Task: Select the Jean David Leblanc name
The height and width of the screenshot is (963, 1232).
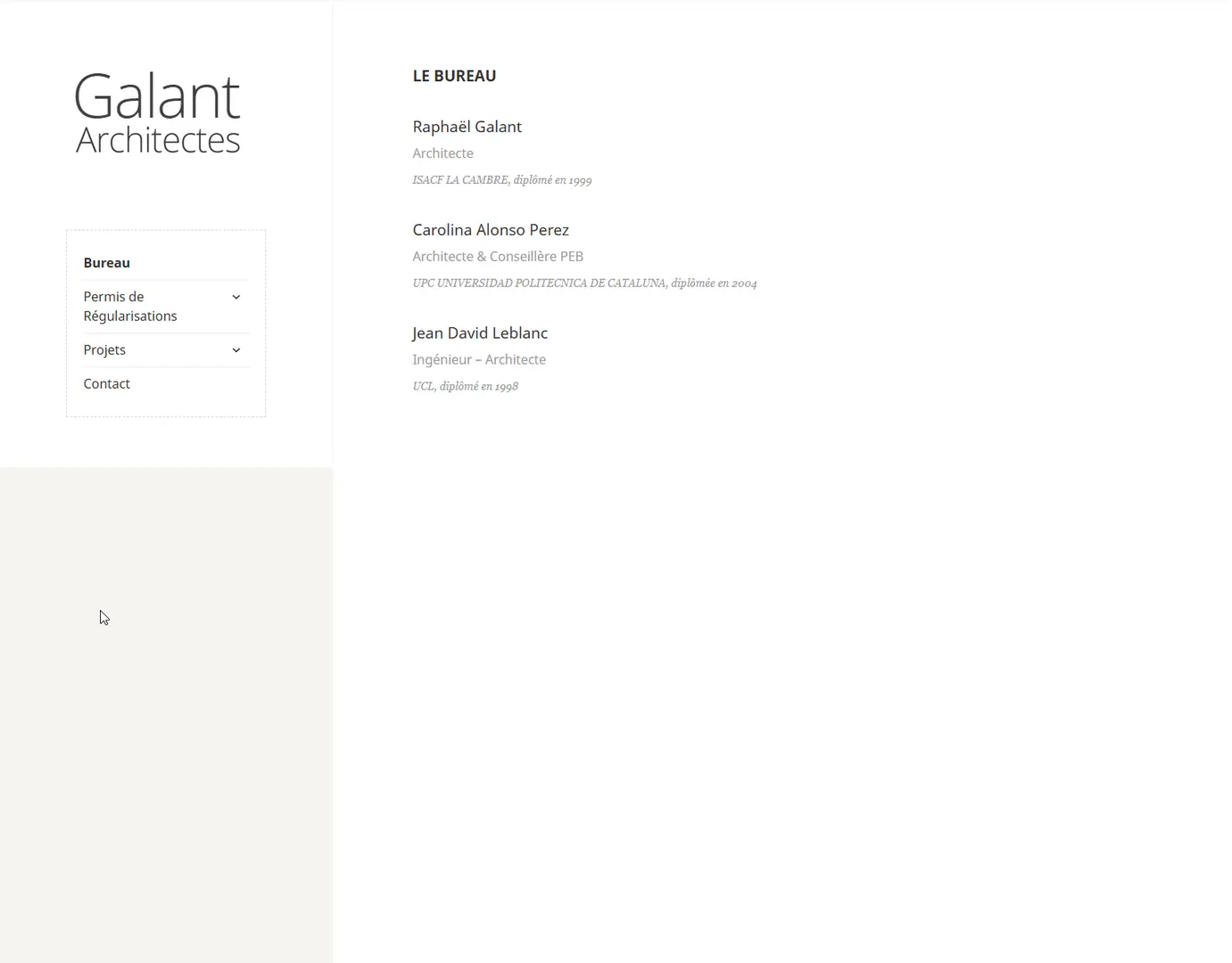Action: (x=480, y=333)
